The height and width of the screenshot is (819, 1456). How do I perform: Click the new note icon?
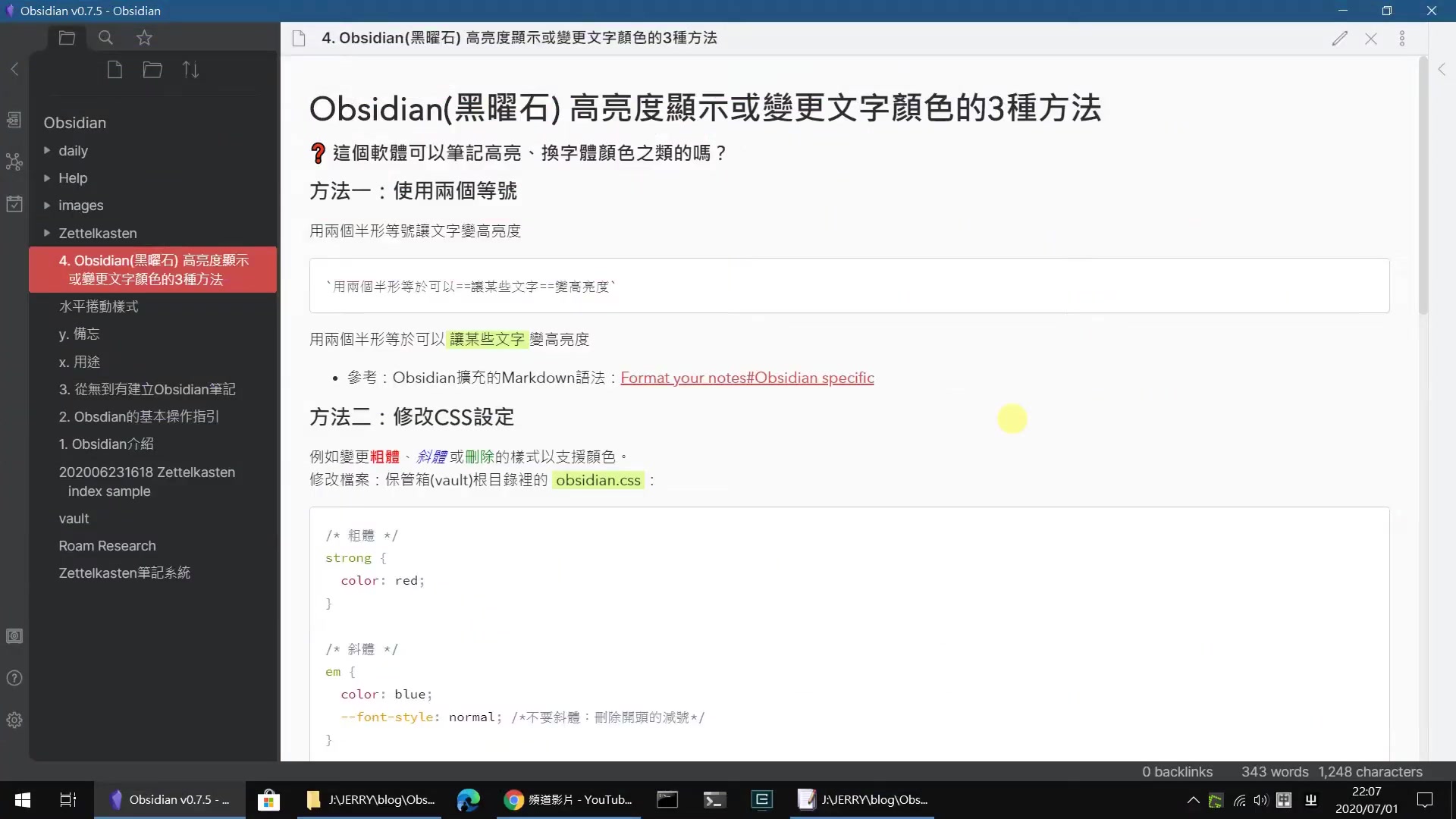(115, 70)
